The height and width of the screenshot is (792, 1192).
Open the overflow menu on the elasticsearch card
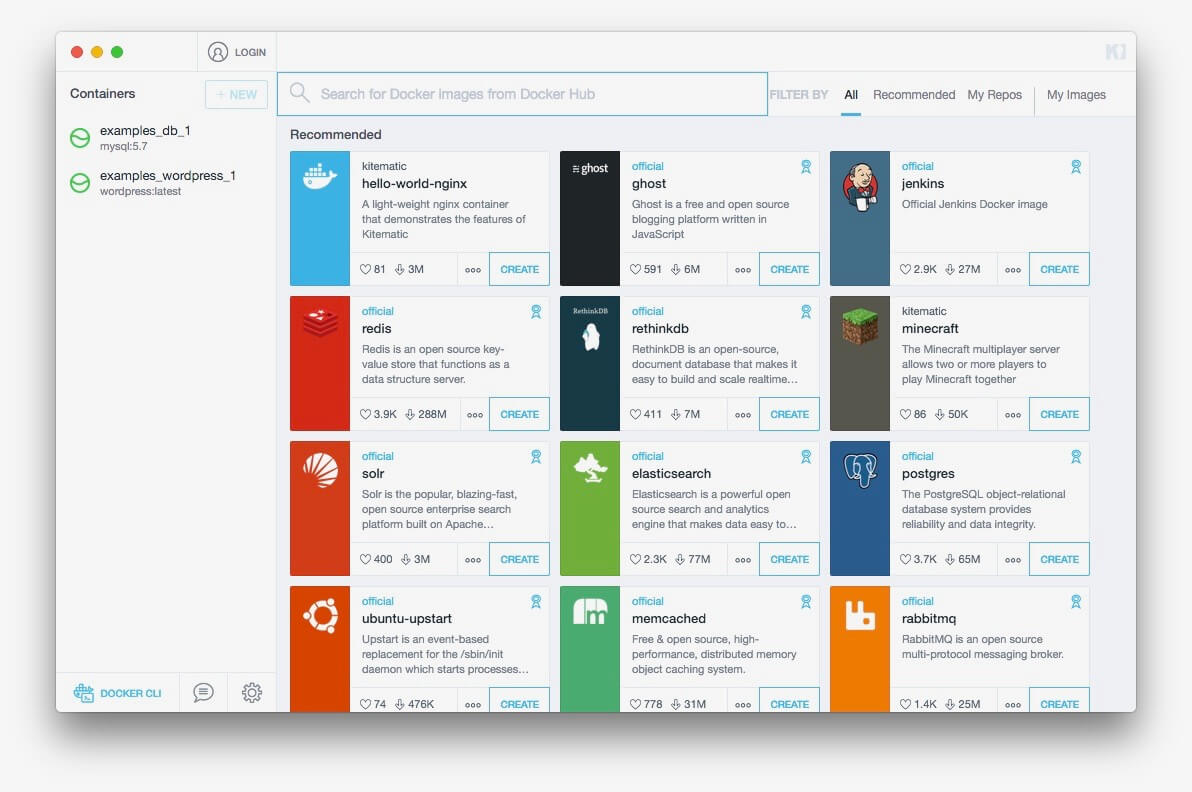coord(743,558)
